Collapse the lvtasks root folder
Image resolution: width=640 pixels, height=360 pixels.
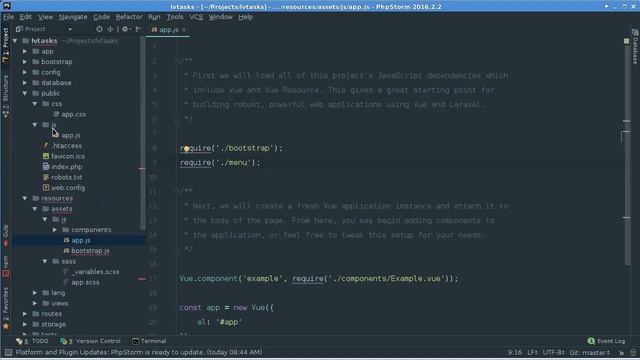(15, 41)
